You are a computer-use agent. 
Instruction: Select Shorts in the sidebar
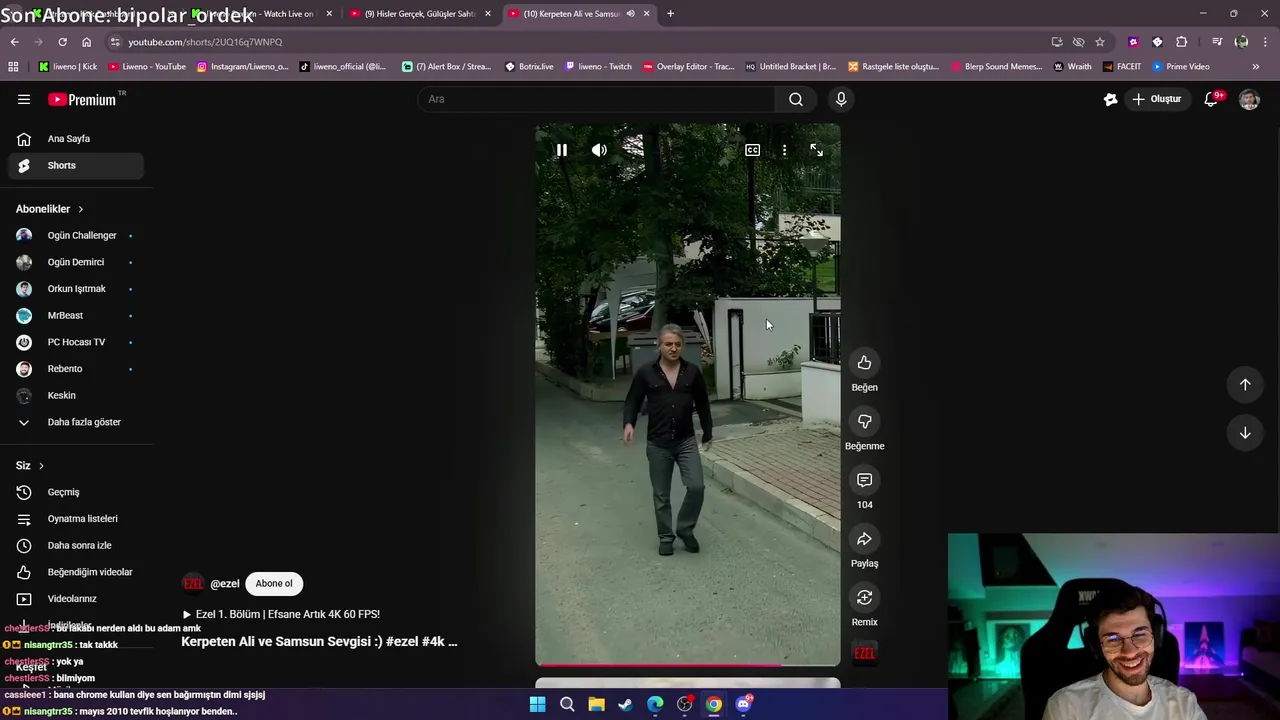coord(76,166)
